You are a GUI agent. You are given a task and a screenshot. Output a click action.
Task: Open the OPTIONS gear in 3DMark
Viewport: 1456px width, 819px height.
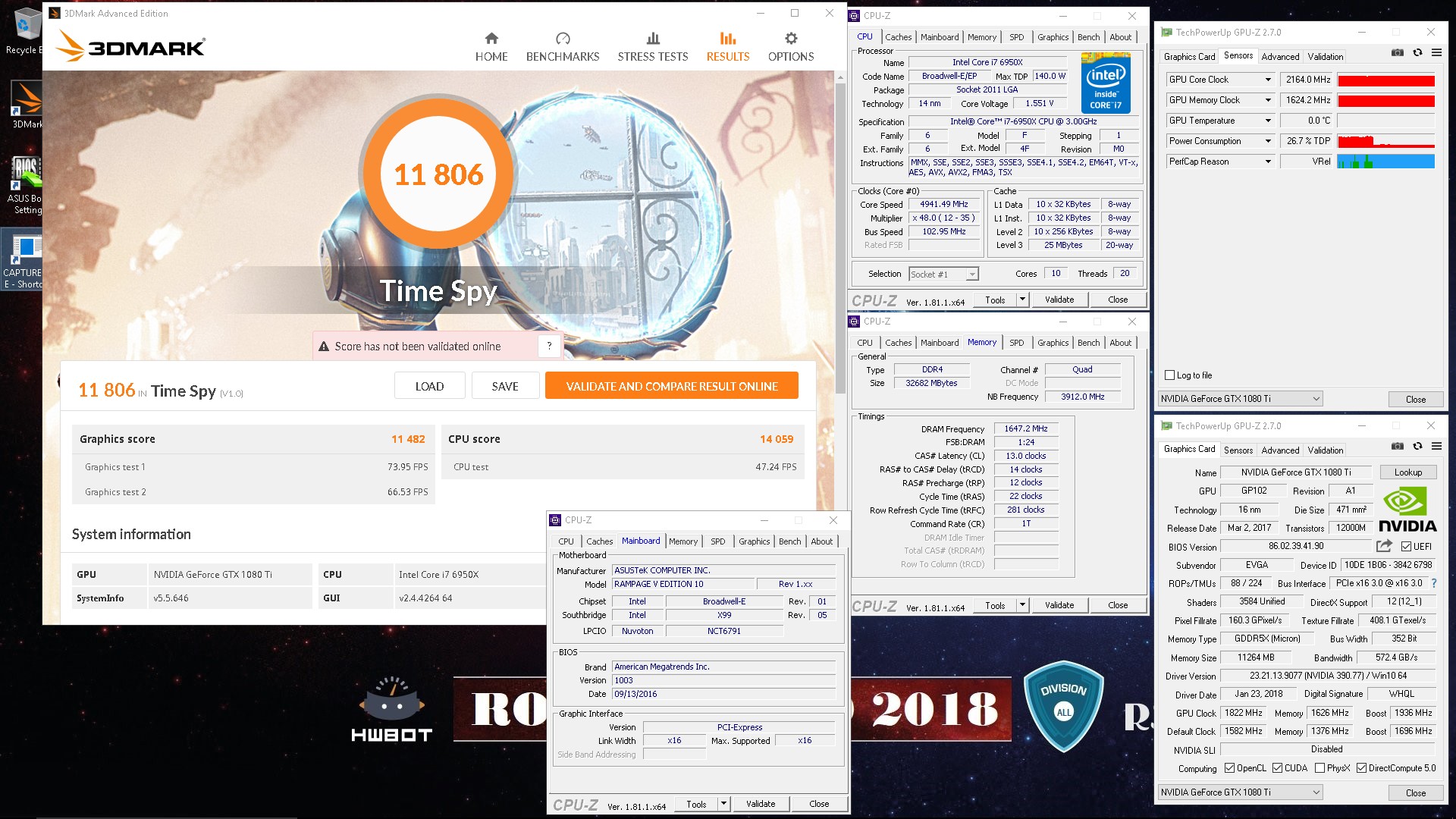click(791, 47)
